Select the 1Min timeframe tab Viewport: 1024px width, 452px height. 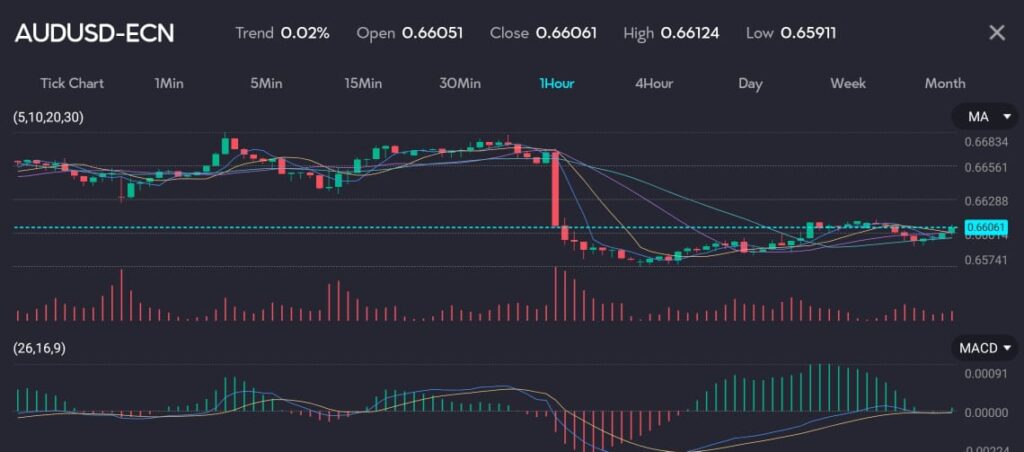tap(169, 83)
